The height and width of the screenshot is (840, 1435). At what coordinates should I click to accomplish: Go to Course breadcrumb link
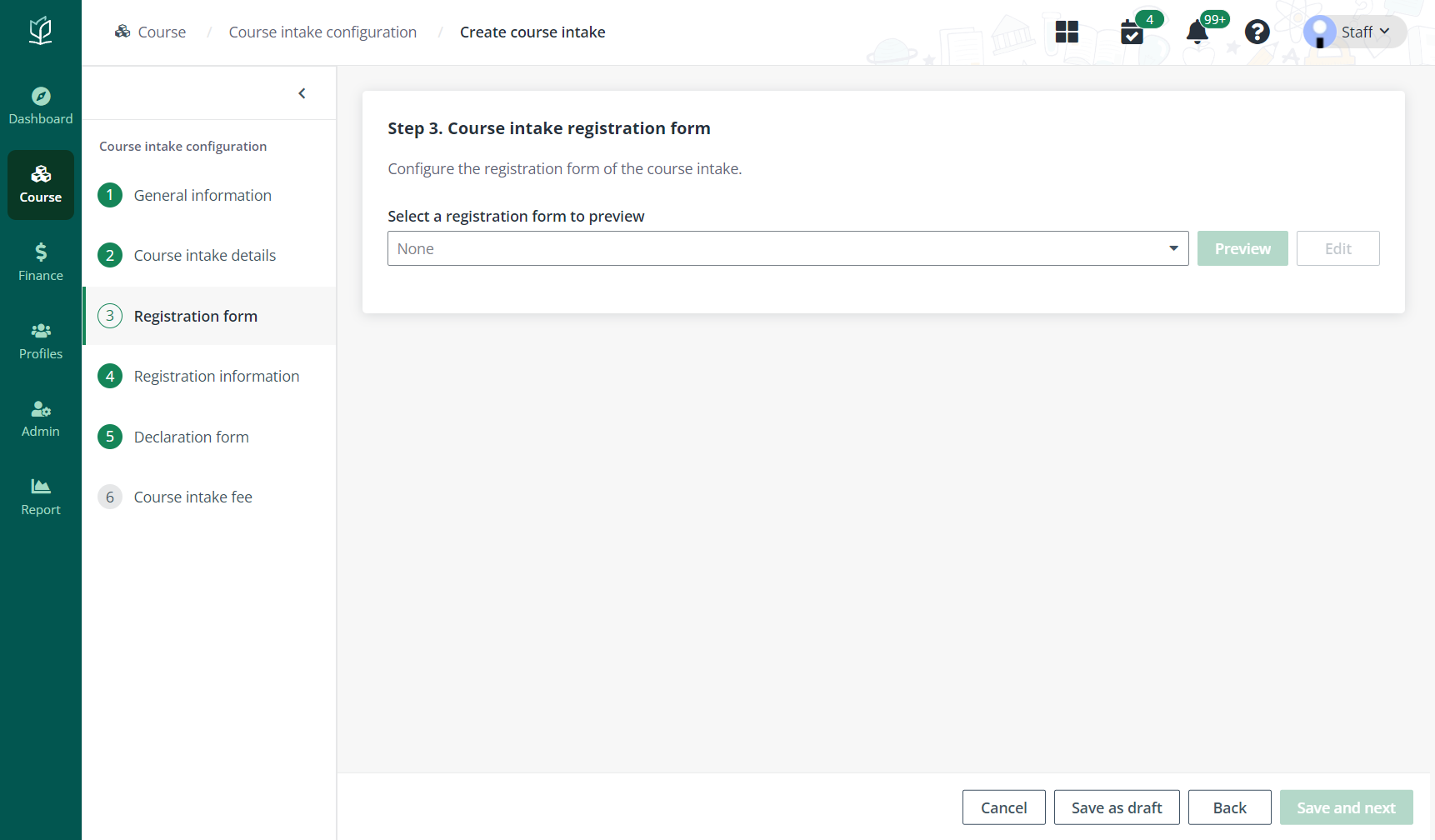[151, 32]
